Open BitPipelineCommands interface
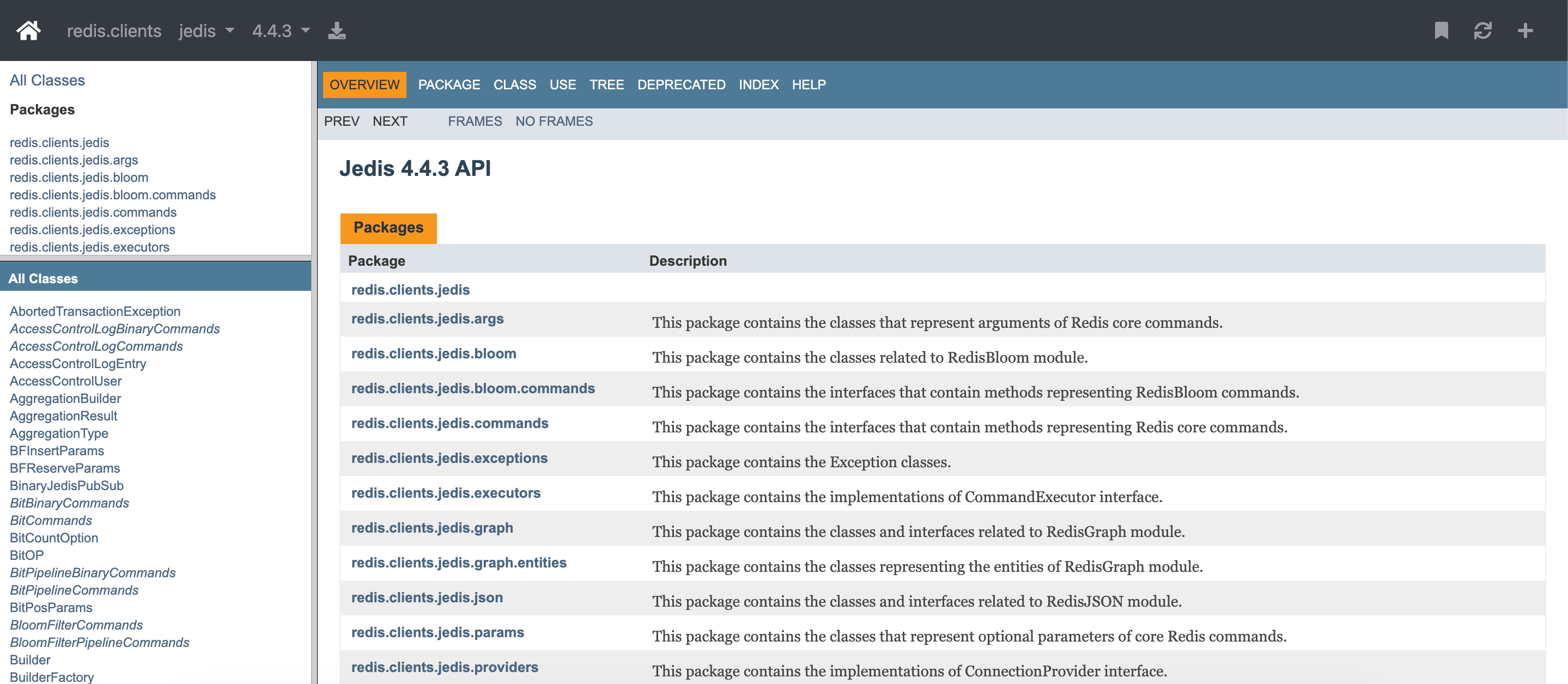The width and height of the screenshot is (1568, 684). (74, 590)
